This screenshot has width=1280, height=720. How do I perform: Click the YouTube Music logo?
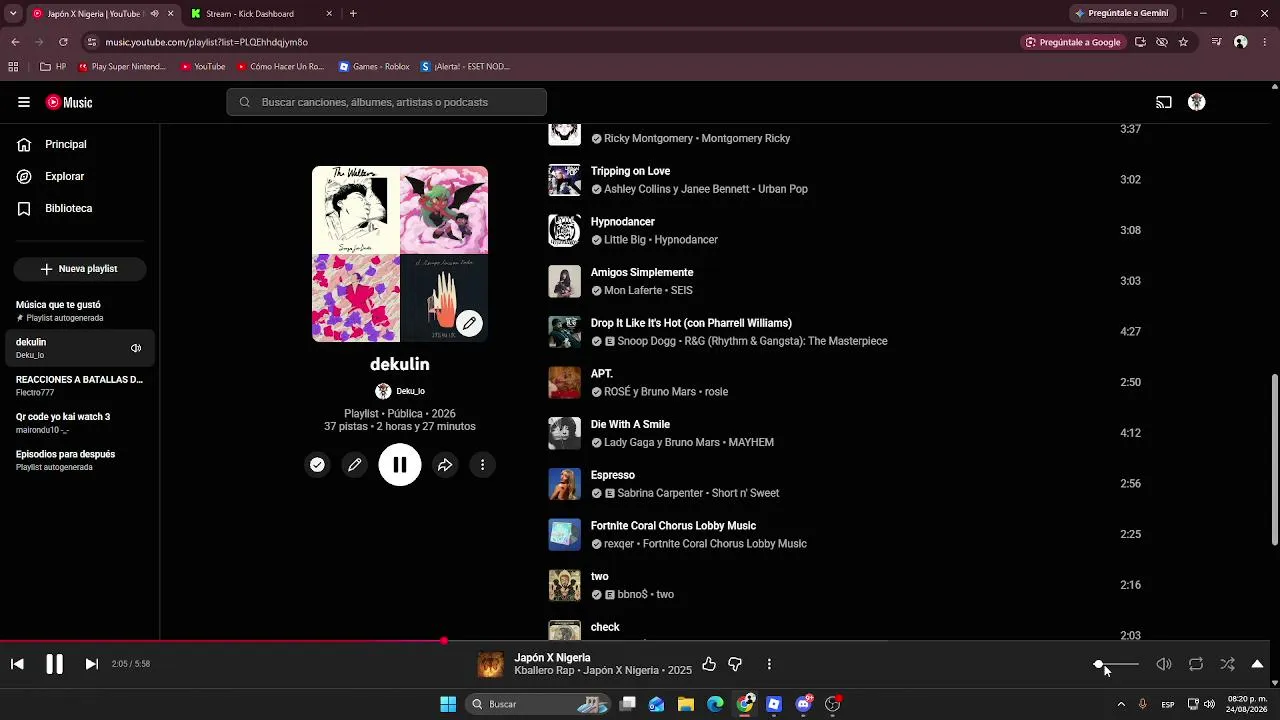(69, 102)
